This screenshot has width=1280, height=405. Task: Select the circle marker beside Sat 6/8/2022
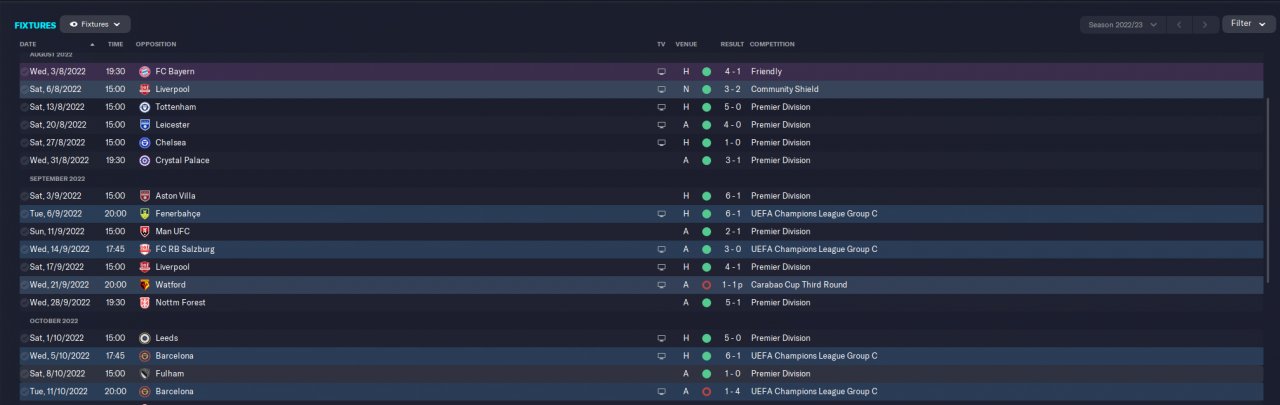[x=24, y=90]
